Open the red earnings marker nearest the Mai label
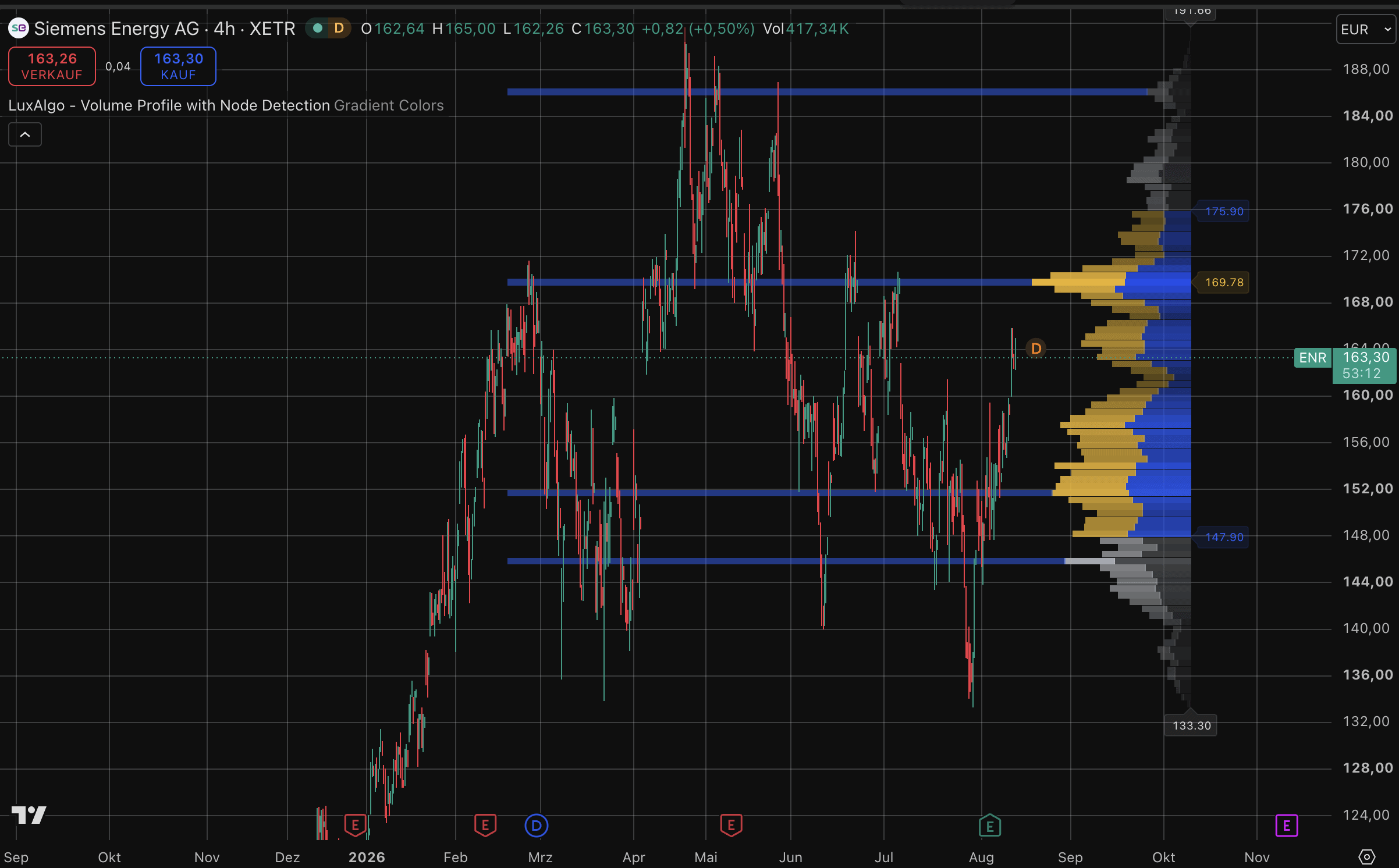Image resolution: width=1399 pixels, height=868 pixels. 731,825
